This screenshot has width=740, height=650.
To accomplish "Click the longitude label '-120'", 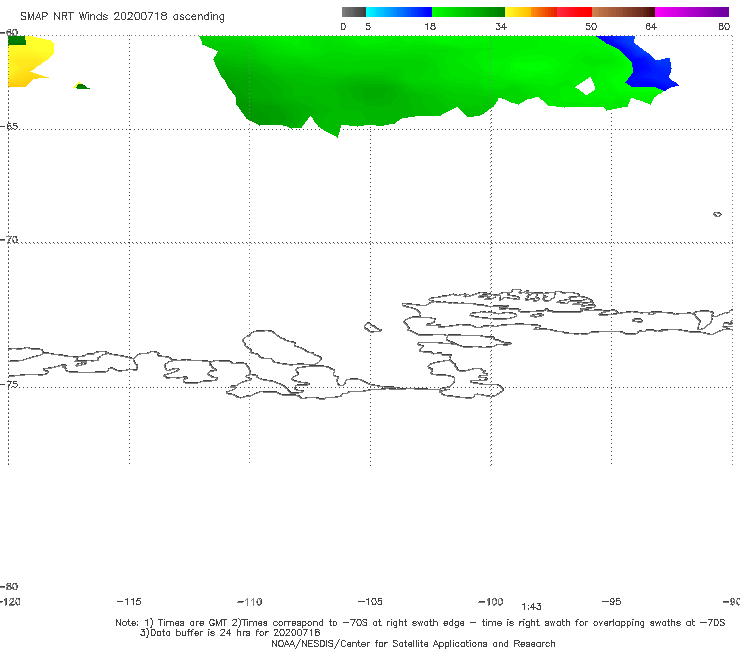I will pos(10,601).
